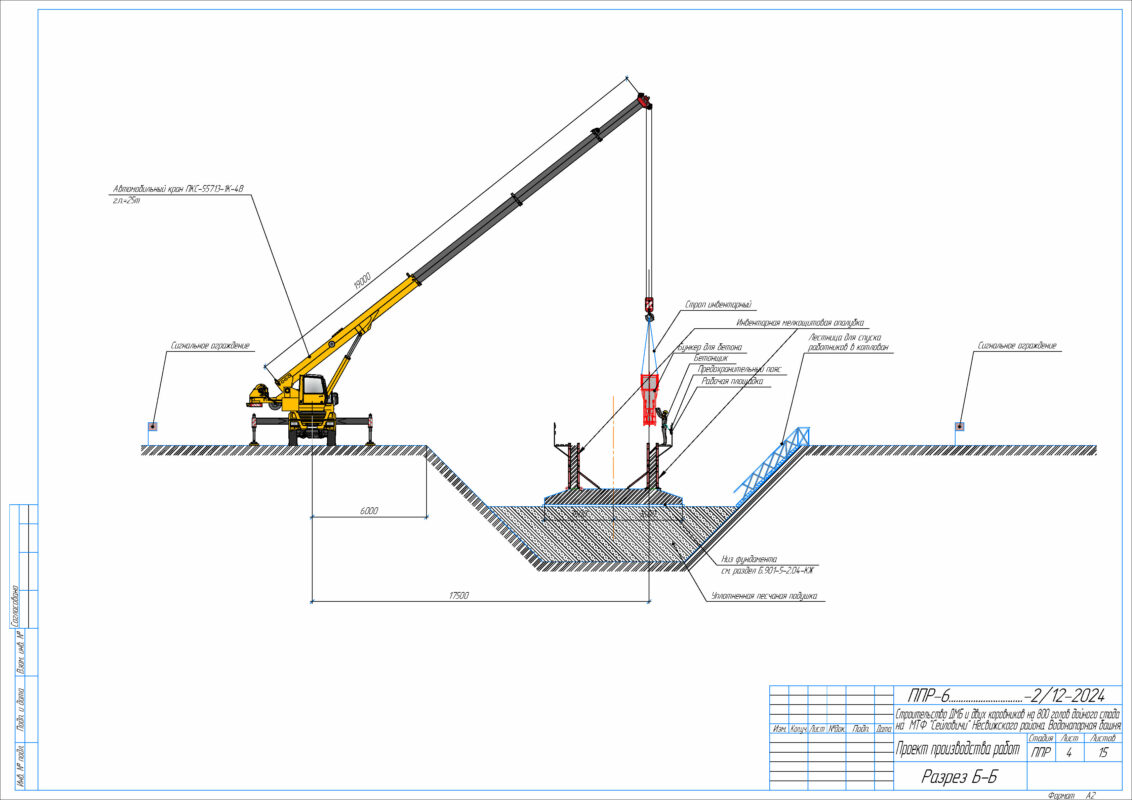Select the 'г.п.=25т' capacity note
Viewport: 1132px width, 800px height.
pos(126,200)
